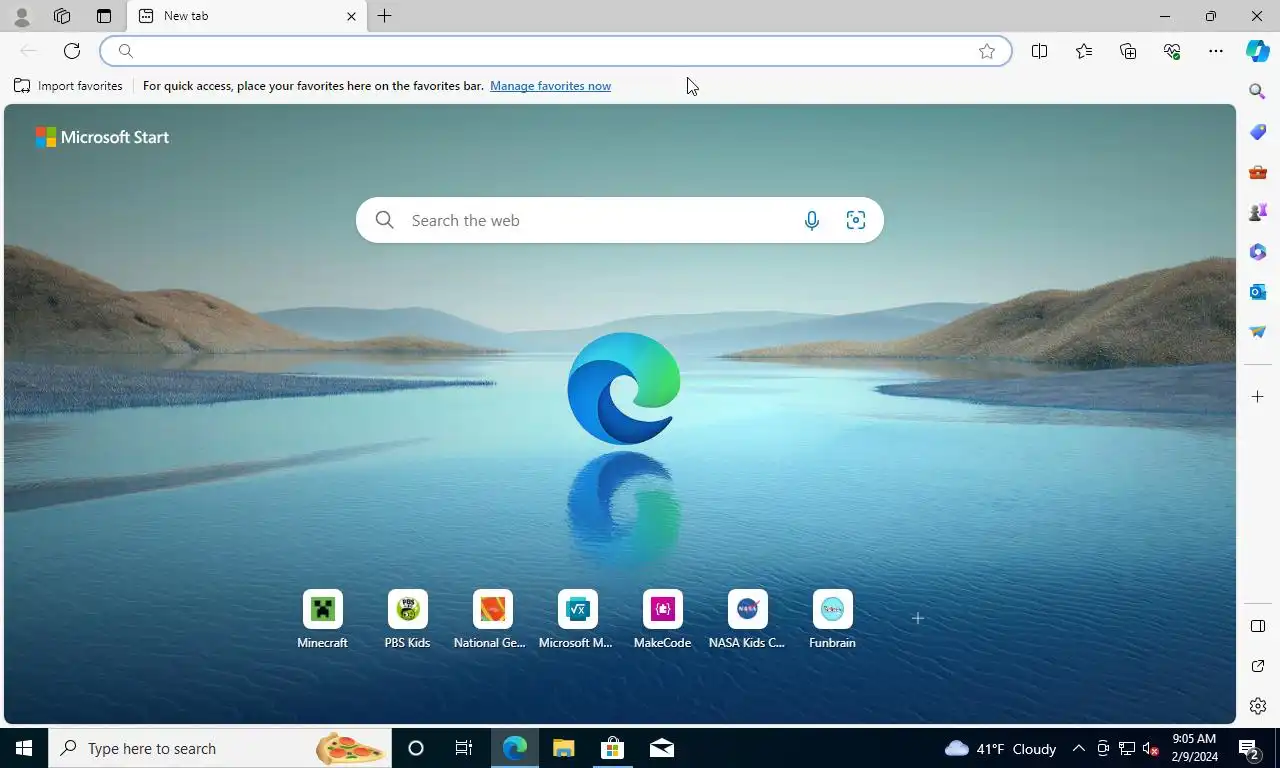Image resolution: width=1280 pixels, height=768 pixels.
Task: Open the sidebar Games icon
Action: point(1258,212)
